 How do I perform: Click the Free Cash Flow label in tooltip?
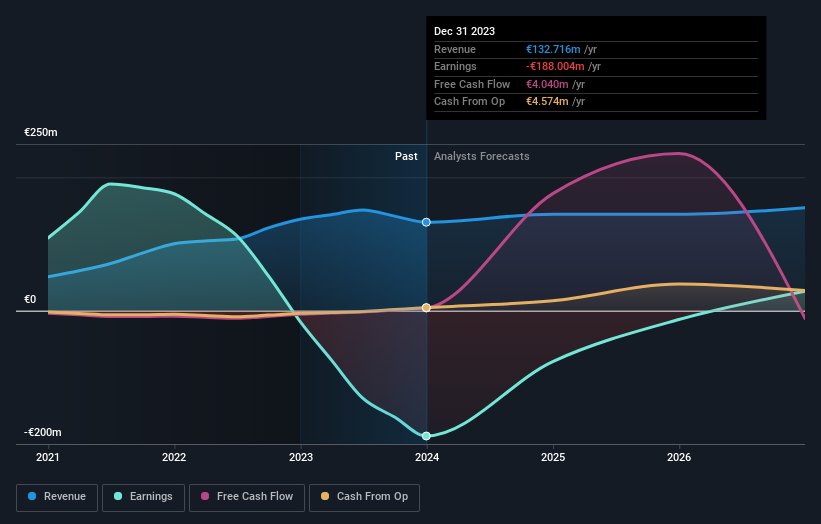coord(472,84)
